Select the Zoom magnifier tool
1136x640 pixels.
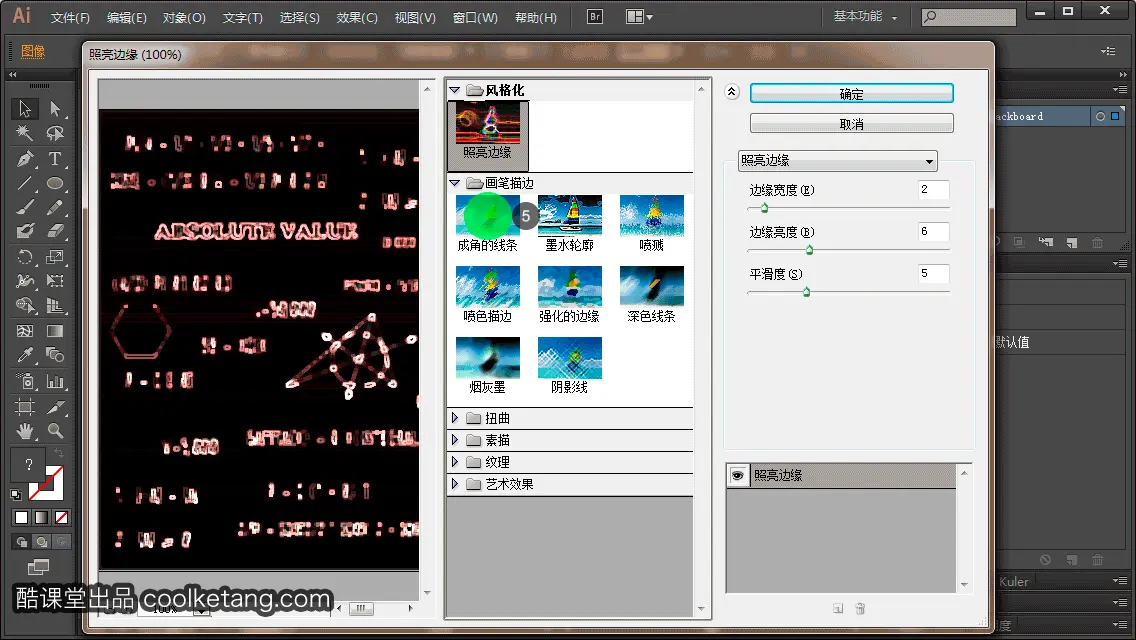[x=55, y=431]
